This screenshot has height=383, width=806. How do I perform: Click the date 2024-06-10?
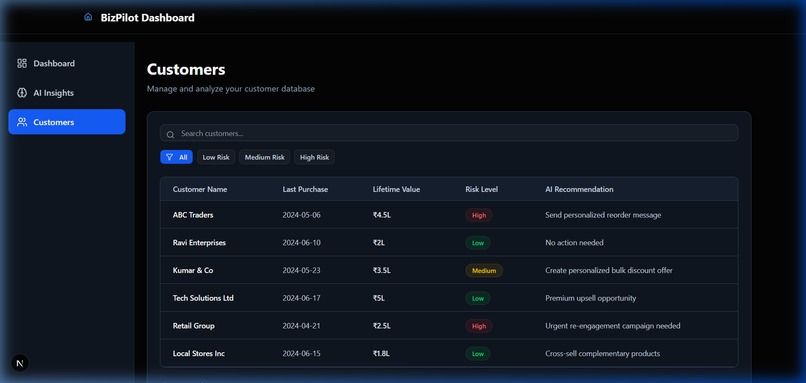point(301,243)
